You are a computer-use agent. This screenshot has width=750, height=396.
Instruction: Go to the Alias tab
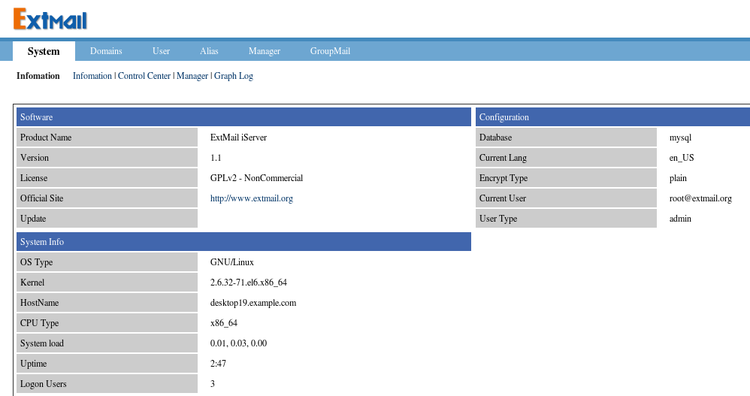click(x=209, y=51)
